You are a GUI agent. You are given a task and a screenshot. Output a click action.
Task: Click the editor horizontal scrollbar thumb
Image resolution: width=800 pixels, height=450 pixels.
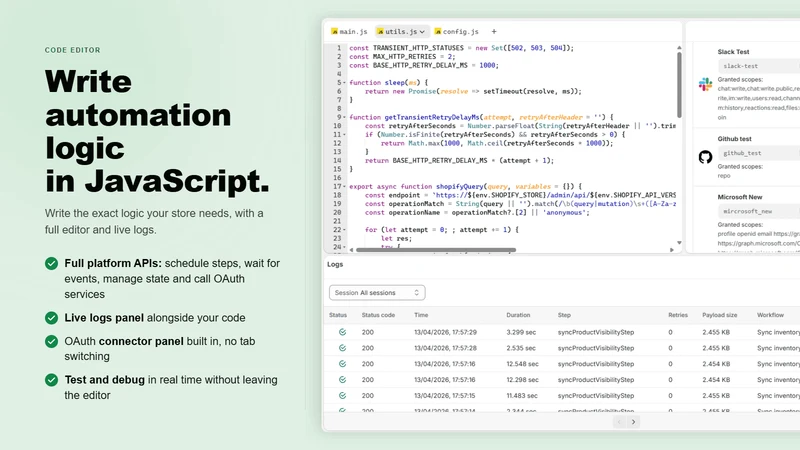(436, 250)
